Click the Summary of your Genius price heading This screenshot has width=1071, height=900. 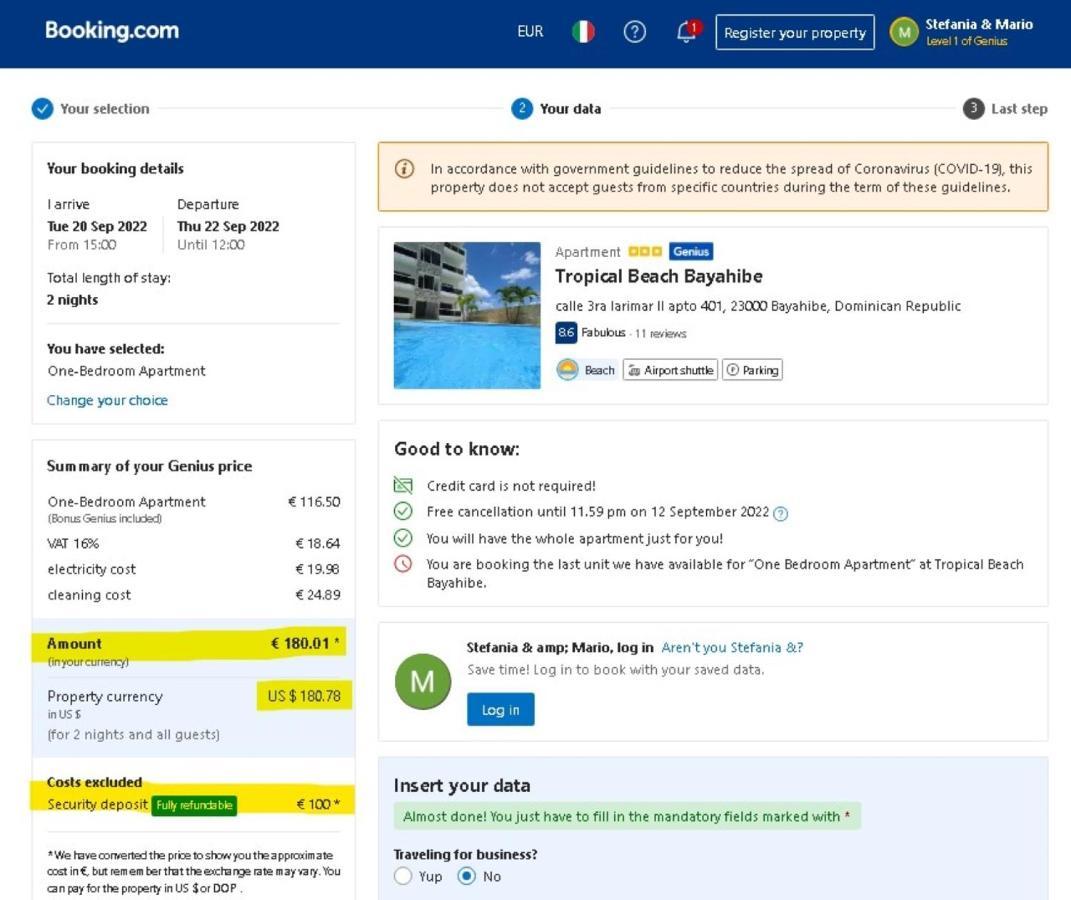point(150,466)
